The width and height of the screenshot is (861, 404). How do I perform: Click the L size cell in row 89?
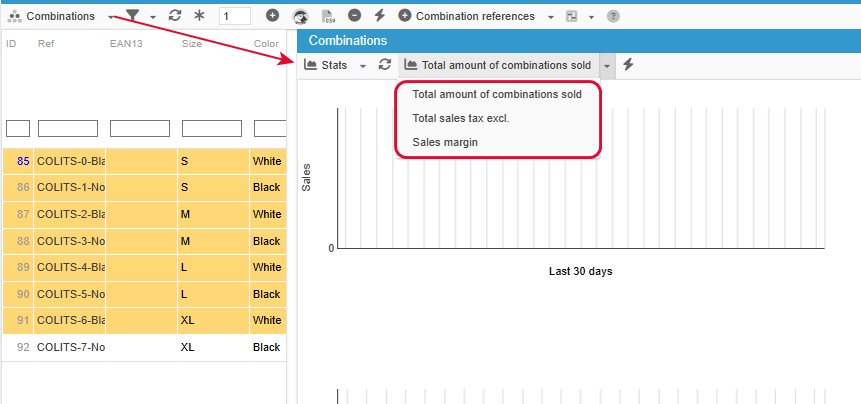(213, 267)
